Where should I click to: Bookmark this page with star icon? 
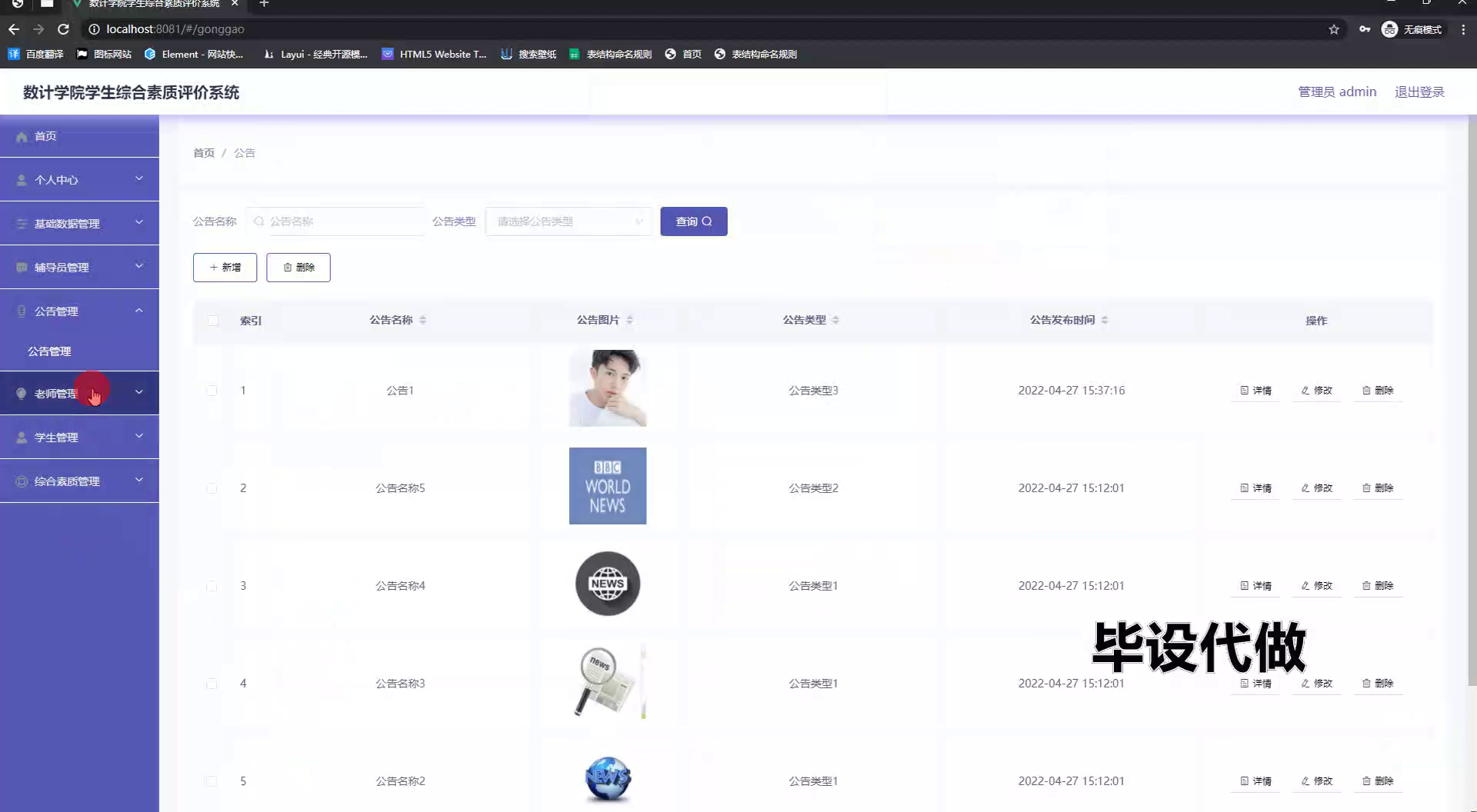(x=1334, y=29)
